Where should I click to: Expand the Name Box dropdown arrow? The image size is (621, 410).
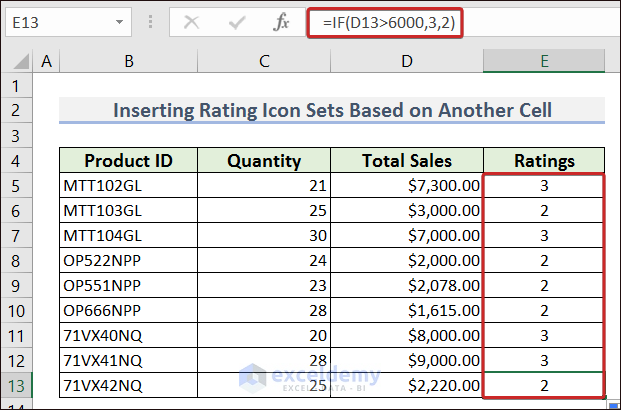click(119, 20)
